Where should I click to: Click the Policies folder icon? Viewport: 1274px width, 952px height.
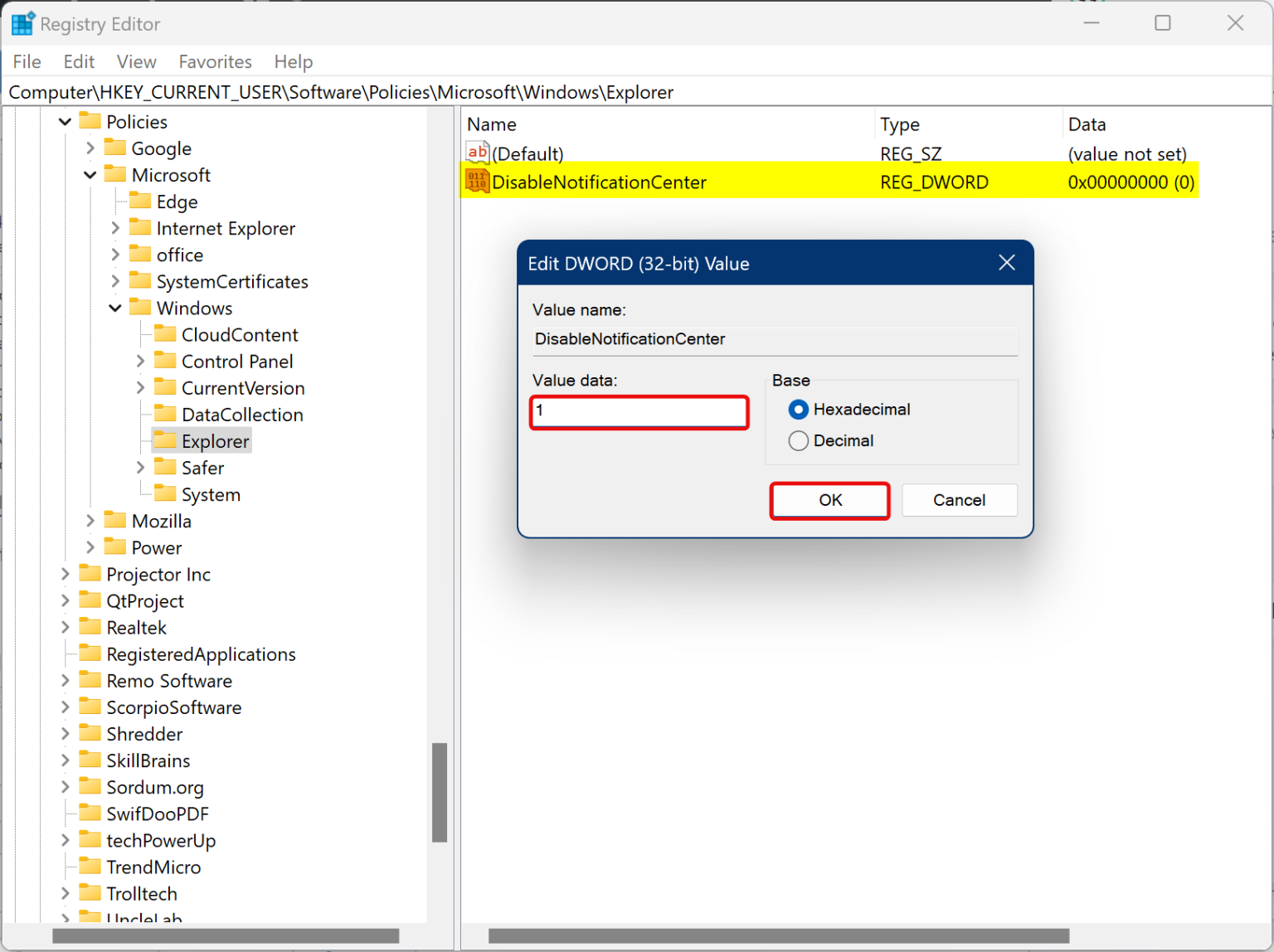click(x=90, y=121)
